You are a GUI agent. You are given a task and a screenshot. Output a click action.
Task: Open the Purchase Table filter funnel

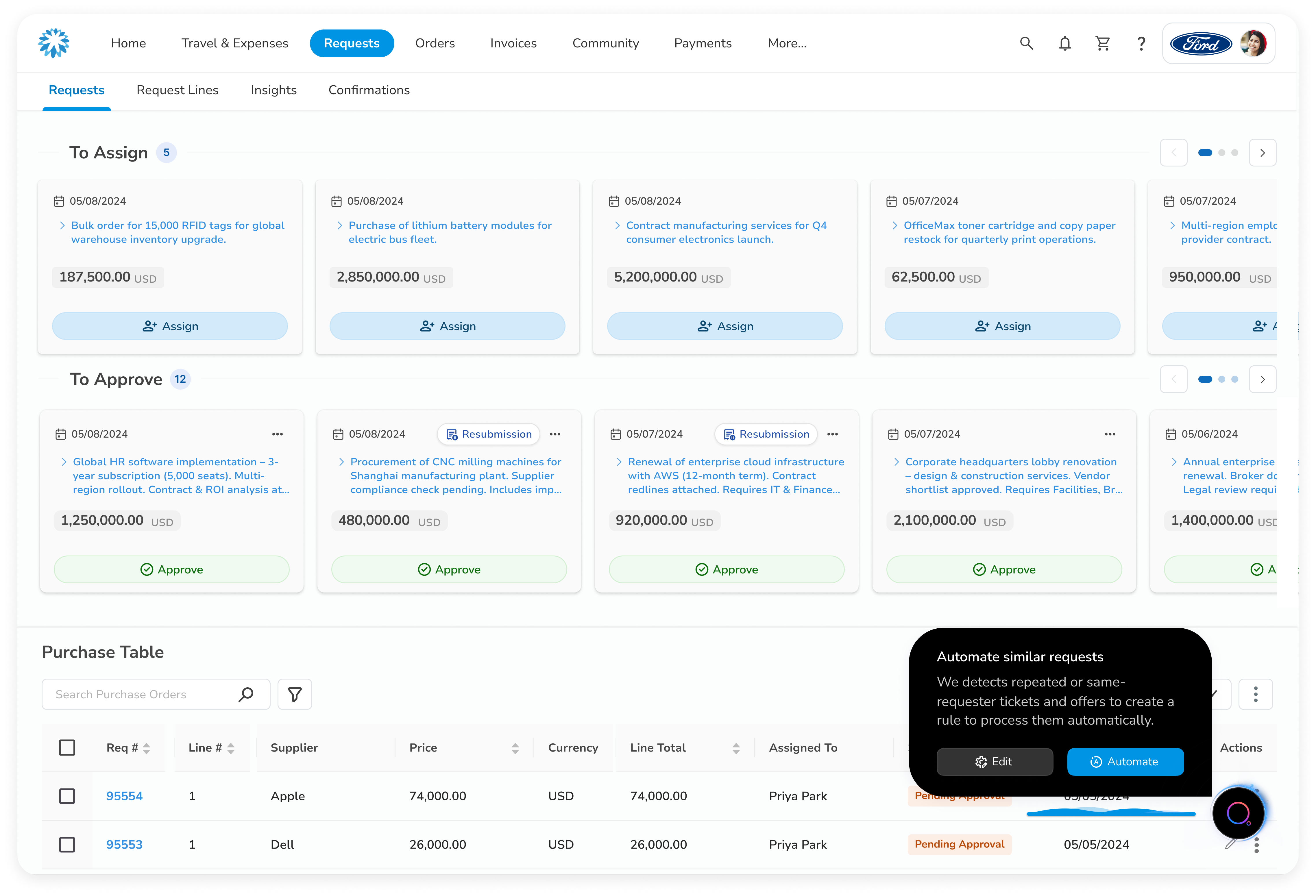(295, 694)
